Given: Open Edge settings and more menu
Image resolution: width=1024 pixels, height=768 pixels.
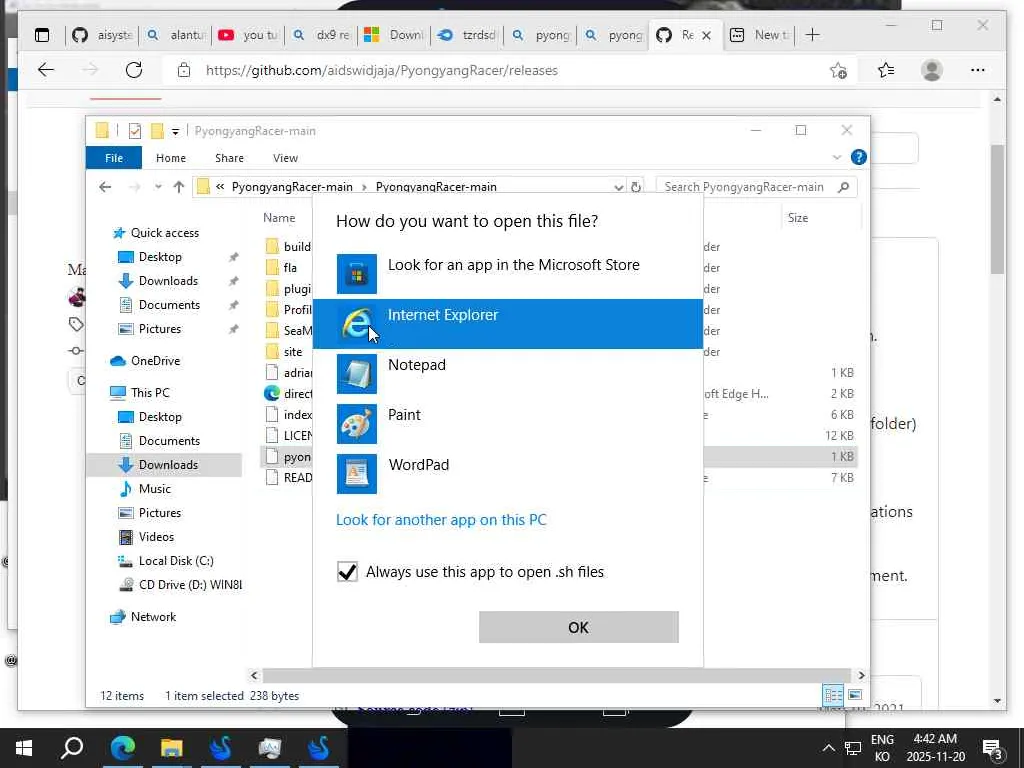Looking at the screenshot, I should click(978, 70).
